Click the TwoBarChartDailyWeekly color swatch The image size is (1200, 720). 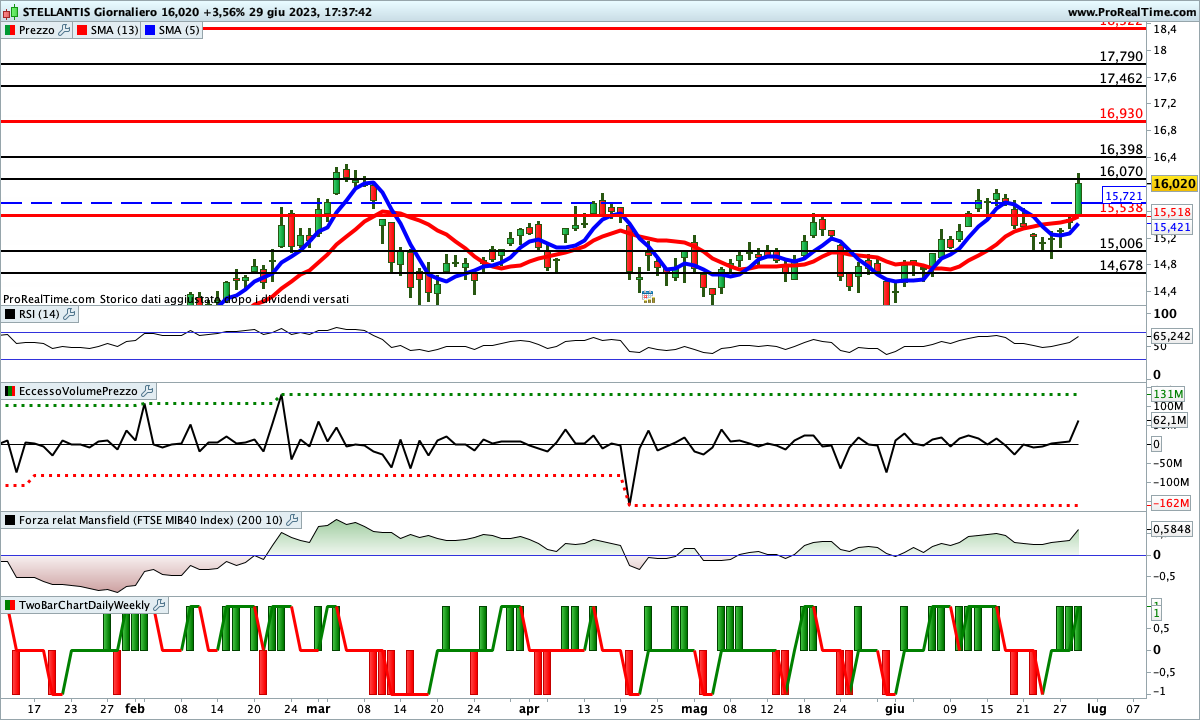(10, 605)
